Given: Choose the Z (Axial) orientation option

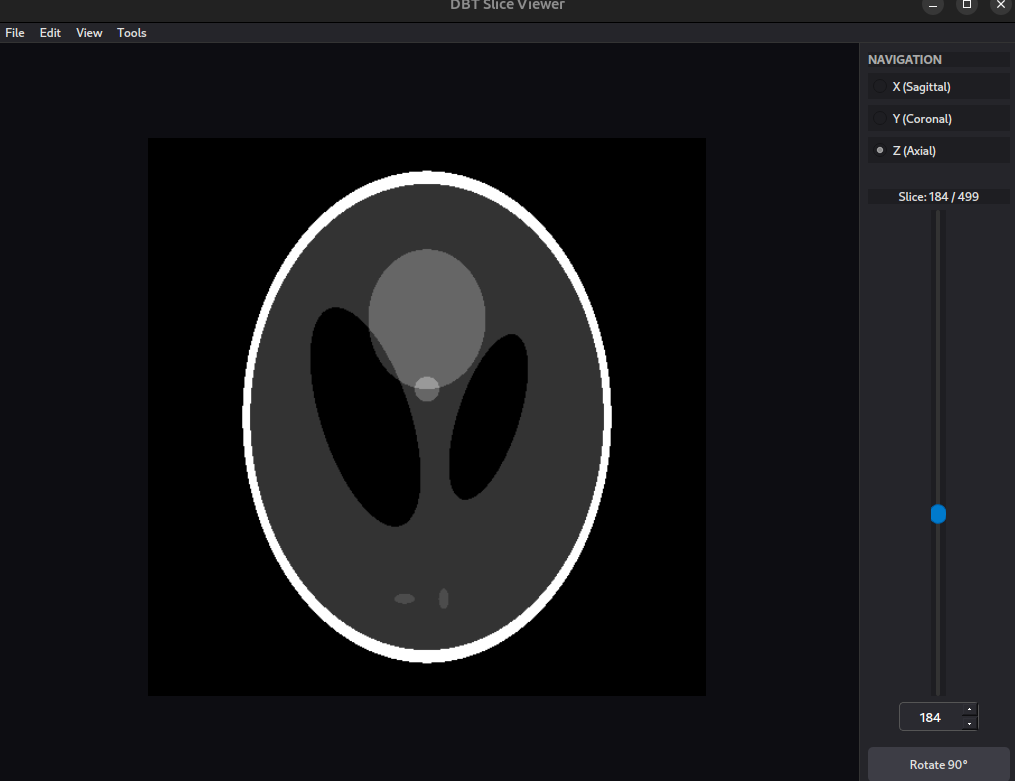Looking at the screenshot, I should pyautogui.click(x=880, y=151).
